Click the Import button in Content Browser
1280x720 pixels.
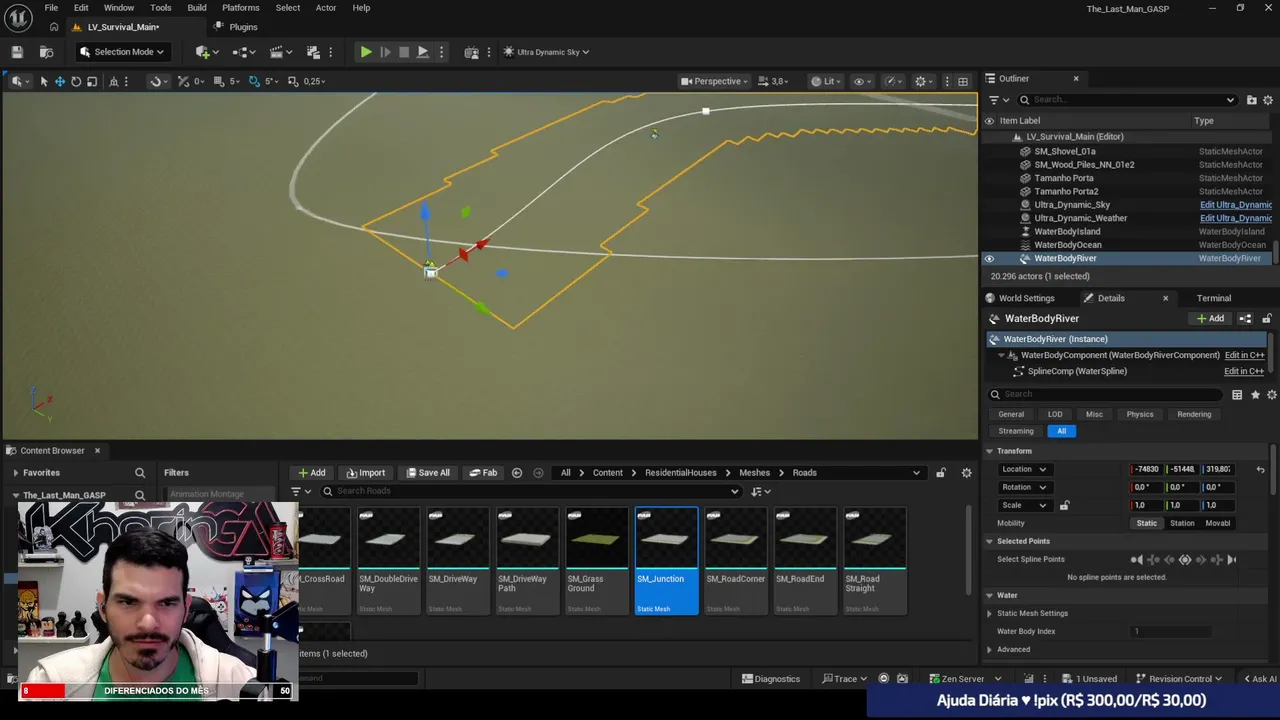[x=364, y=473]
